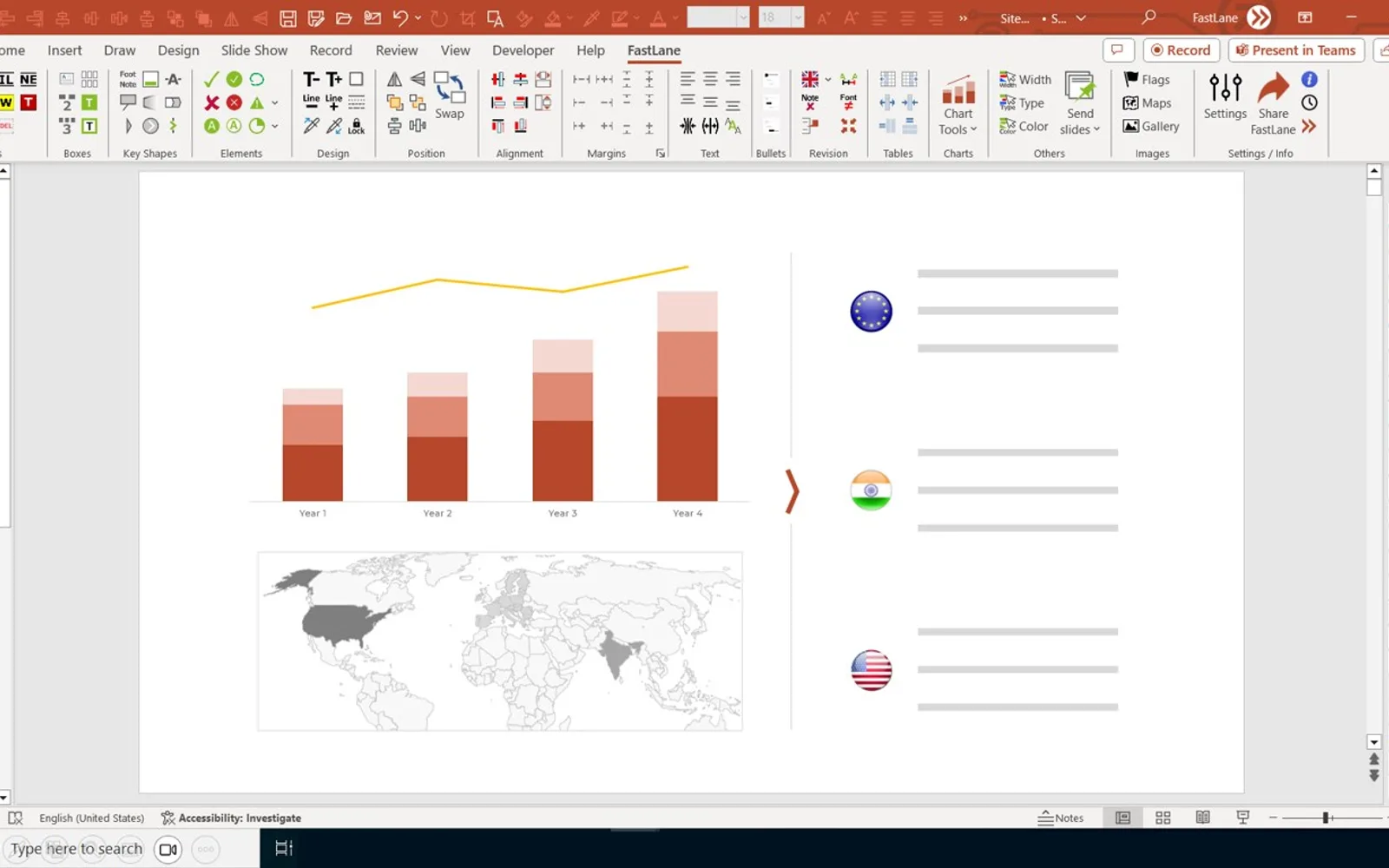1389x868 pixels.
Task: Open FastLane Settings
Action: pos(1225,96)
